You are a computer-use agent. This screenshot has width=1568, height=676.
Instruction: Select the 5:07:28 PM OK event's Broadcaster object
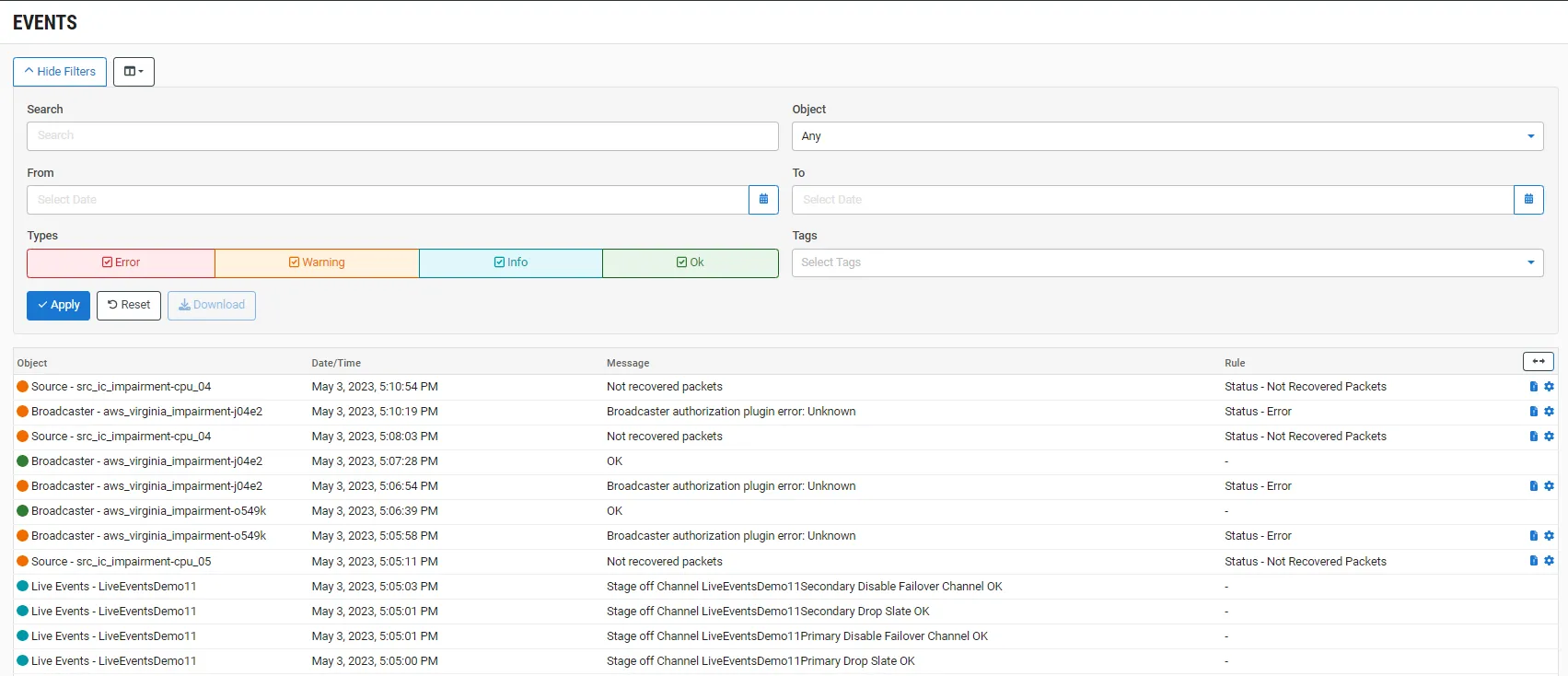pyautogui.click(x=146, y=461)
